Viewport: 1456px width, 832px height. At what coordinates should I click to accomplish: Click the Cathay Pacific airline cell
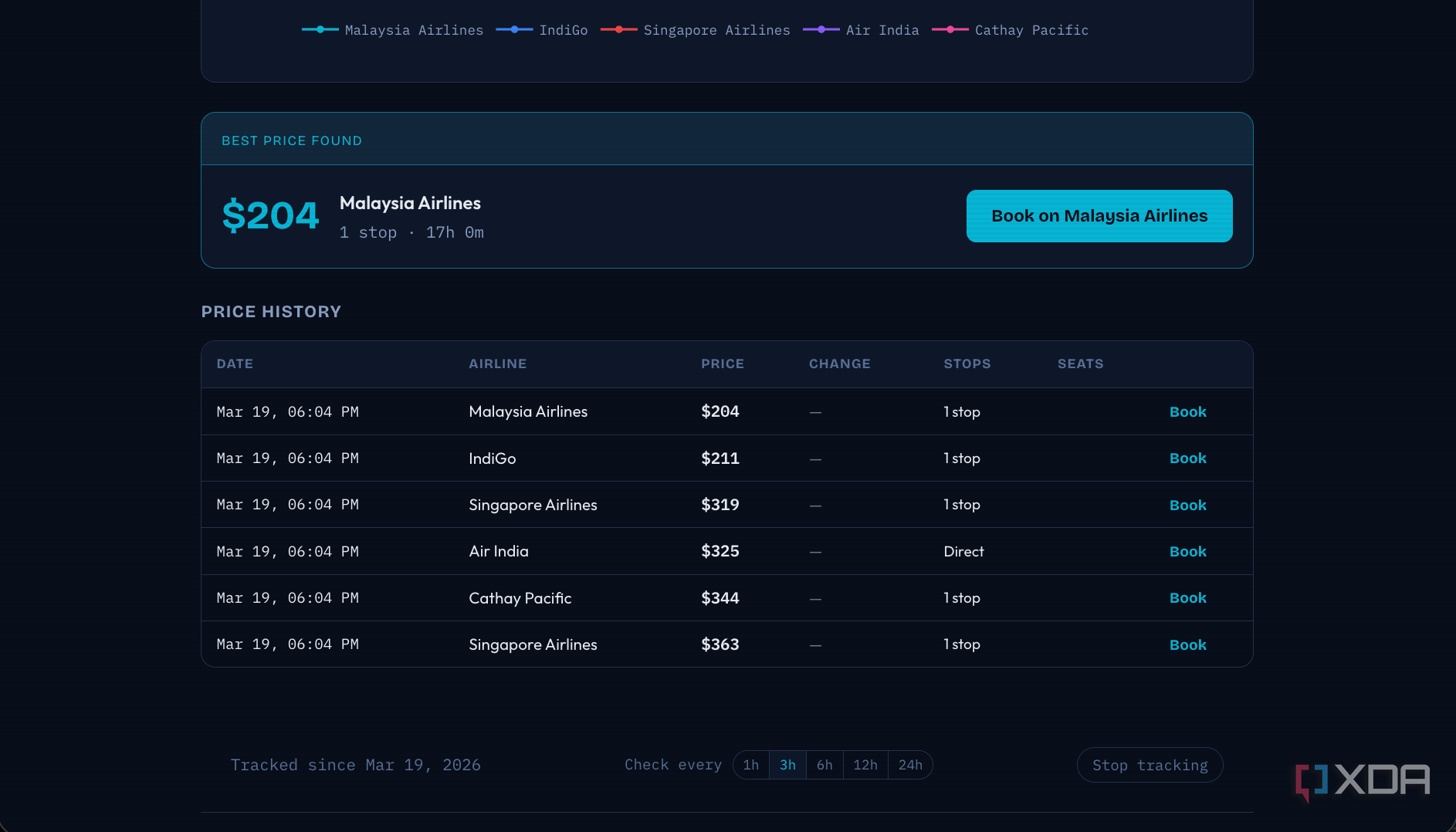(520, 598)
